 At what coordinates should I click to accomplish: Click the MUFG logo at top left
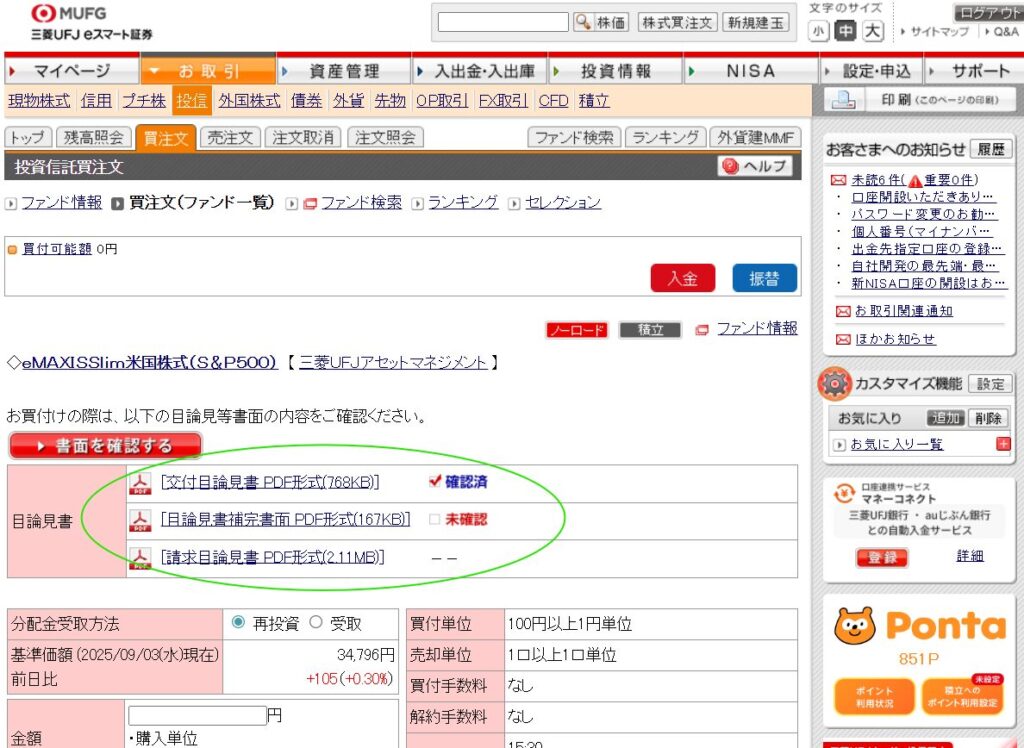pyautogui.click(x=69, y=13)
